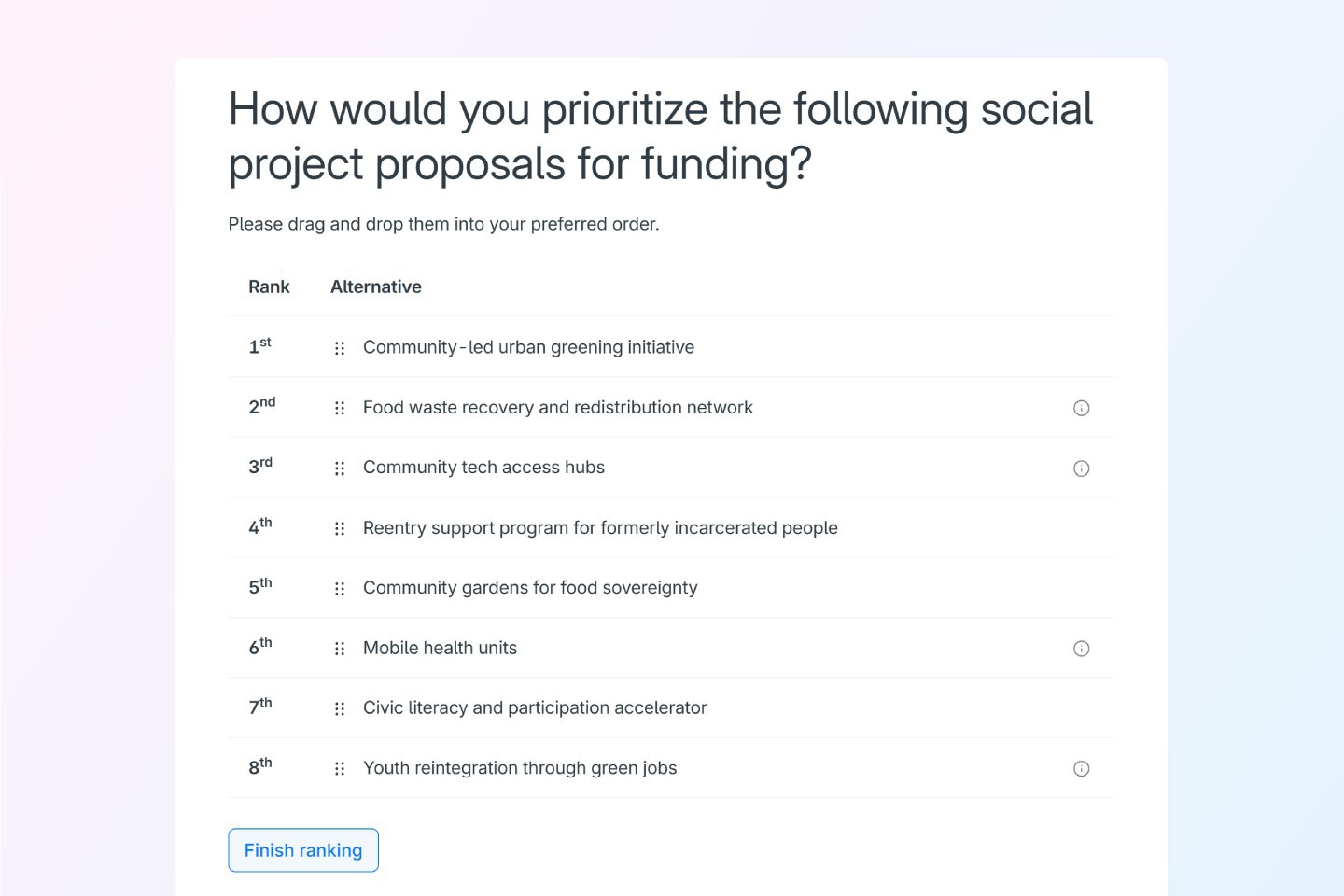Open info icon for Community tech access hubs
Image resolution: width=1344 pixels, height=896 pixels.
[1081, 469]
